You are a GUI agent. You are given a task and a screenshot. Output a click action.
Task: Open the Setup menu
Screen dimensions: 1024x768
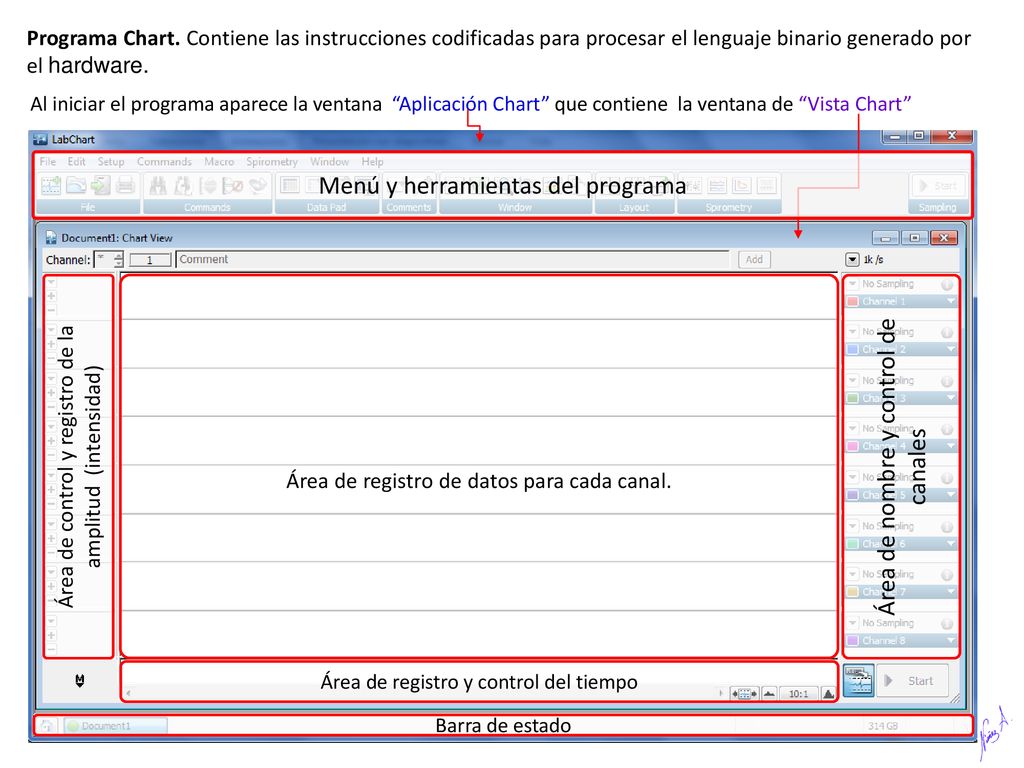(111, 161)
